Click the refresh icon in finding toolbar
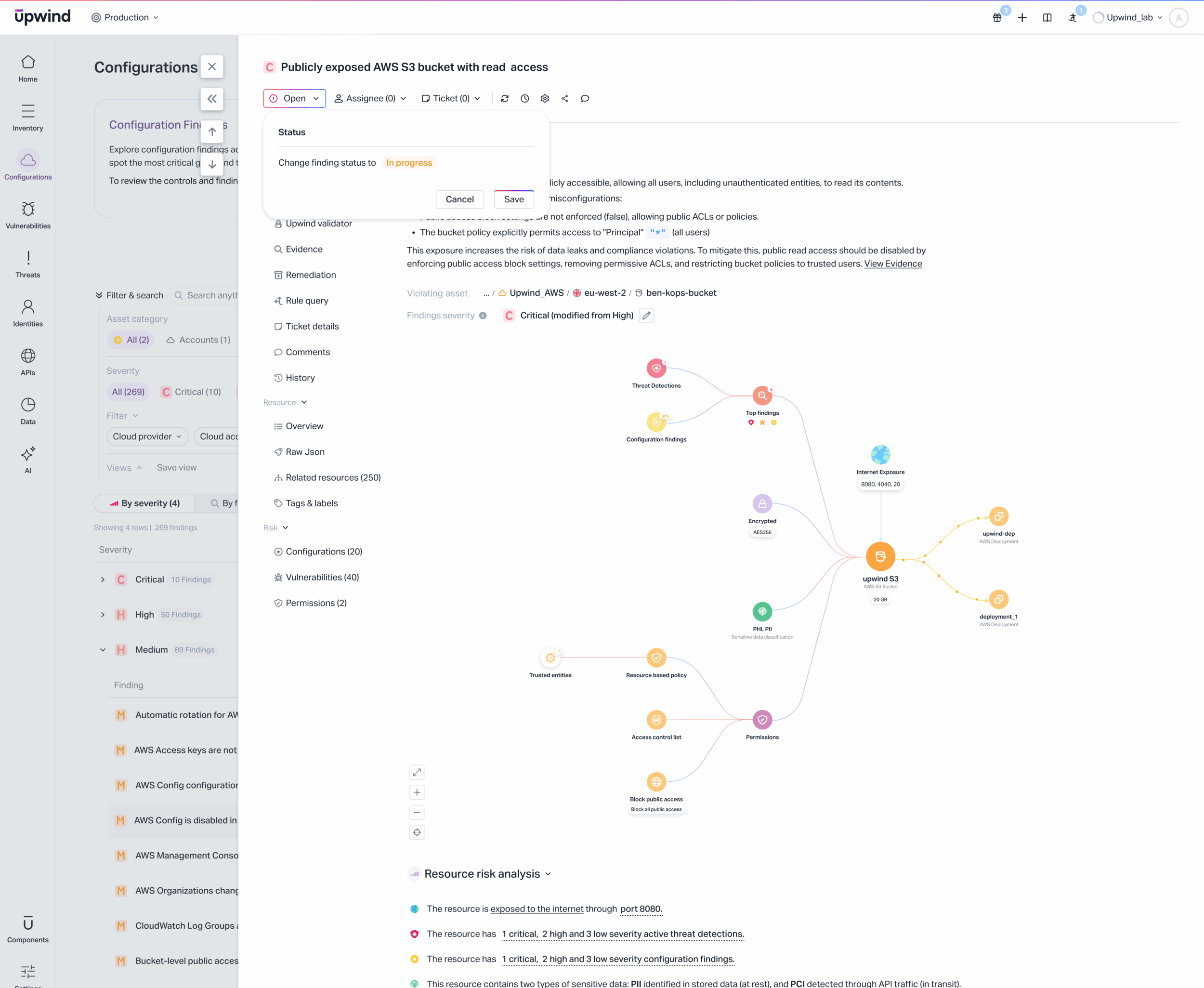 click(504, 98)
